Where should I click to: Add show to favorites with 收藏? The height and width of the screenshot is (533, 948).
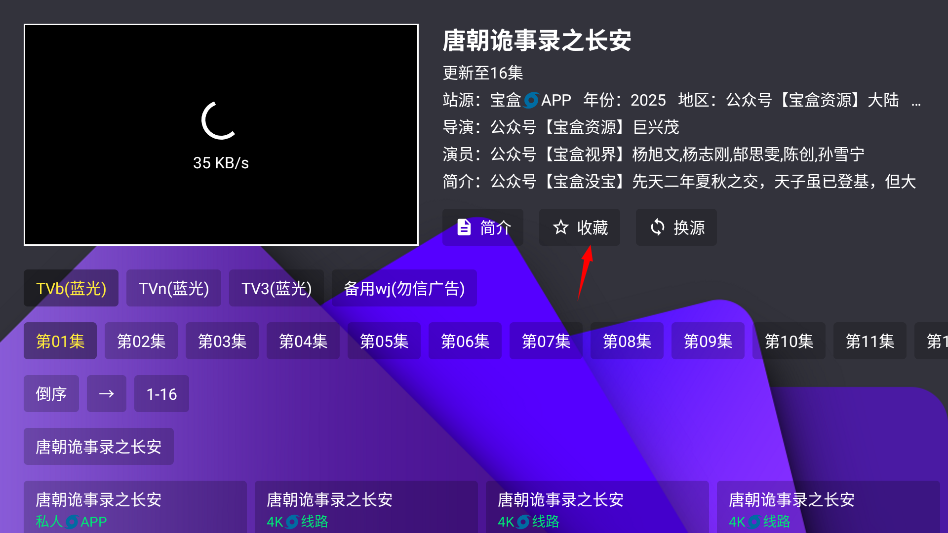(x=579, y=228)
